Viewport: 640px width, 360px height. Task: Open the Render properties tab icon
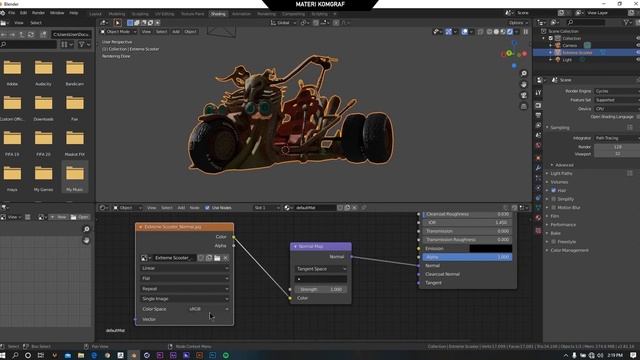click(538, 106)
